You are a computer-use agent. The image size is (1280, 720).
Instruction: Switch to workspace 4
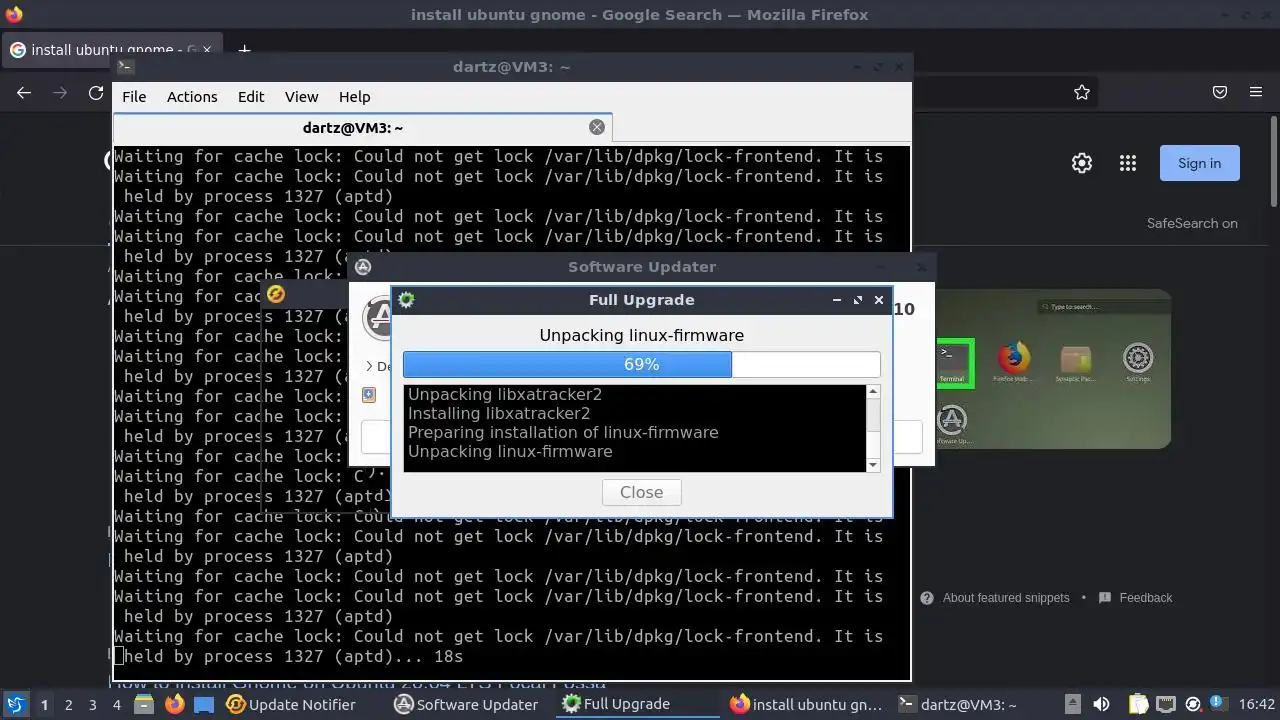tap(116, 704)
